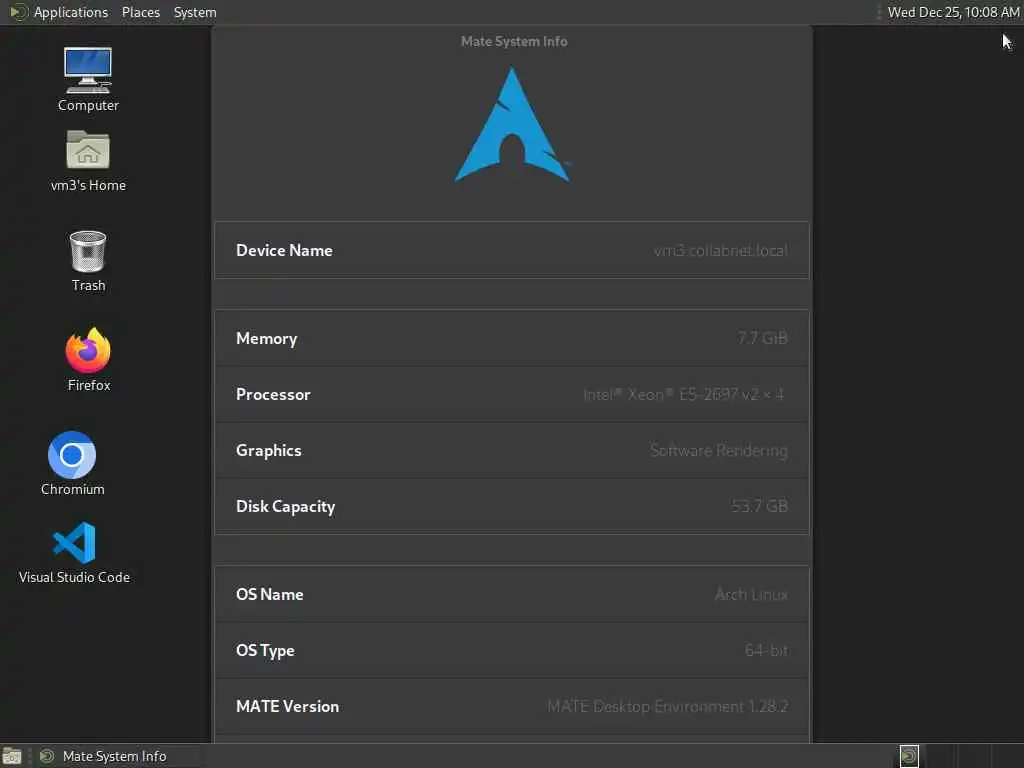Select the Memory row label
The height and width of the screenshot is (768, 1024).
tap(266, 338)
